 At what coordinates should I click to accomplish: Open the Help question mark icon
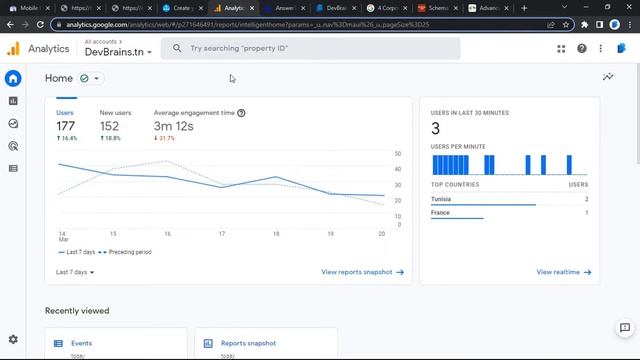pyautogui.click(x=582, y=49)
